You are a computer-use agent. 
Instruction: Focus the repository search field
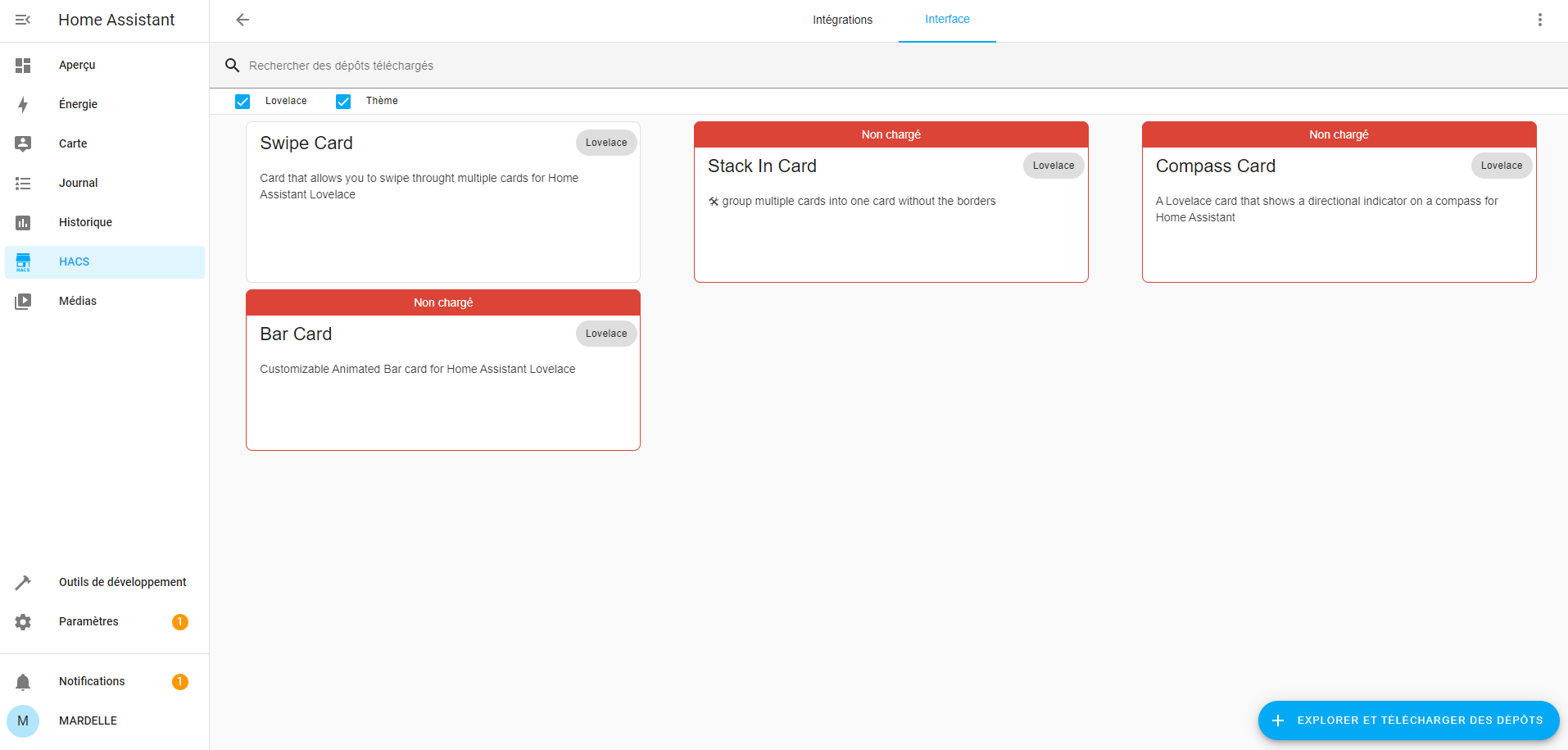(573, 66)
